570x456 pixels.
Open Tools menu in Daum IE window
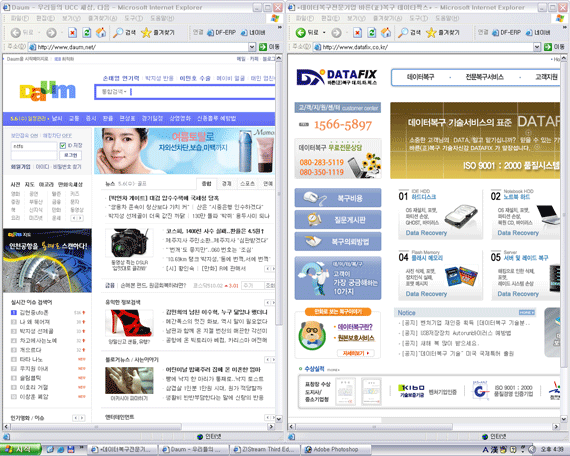(134, 18)
